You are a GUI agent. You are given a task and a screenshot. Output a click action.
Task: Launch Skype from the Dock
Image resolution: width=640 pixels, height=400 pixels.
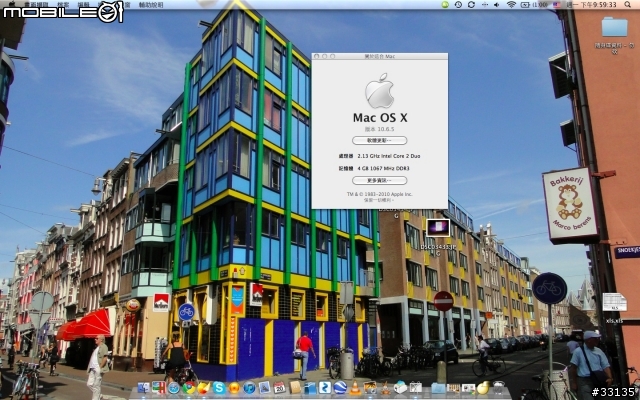(219, 387)
